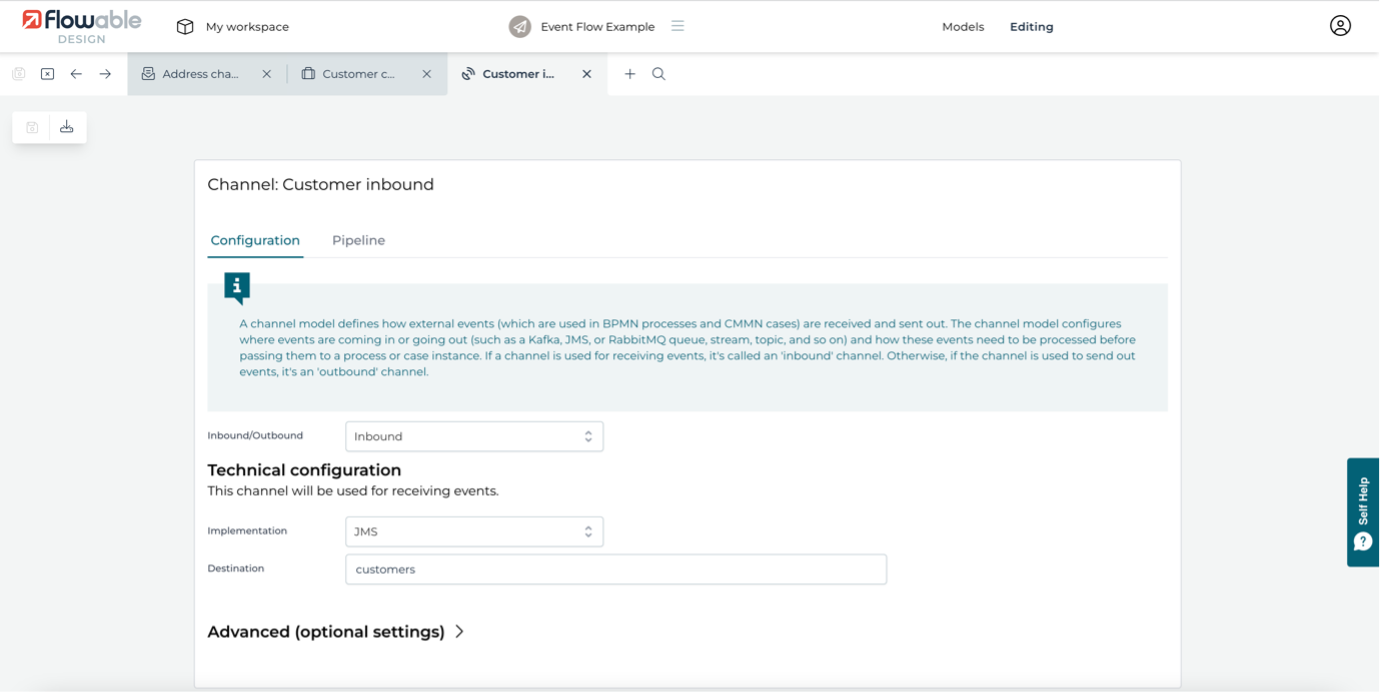This screenshot has height=696, width=1384.
Task: Select the Configuration tab
Action: click(255, 241)
